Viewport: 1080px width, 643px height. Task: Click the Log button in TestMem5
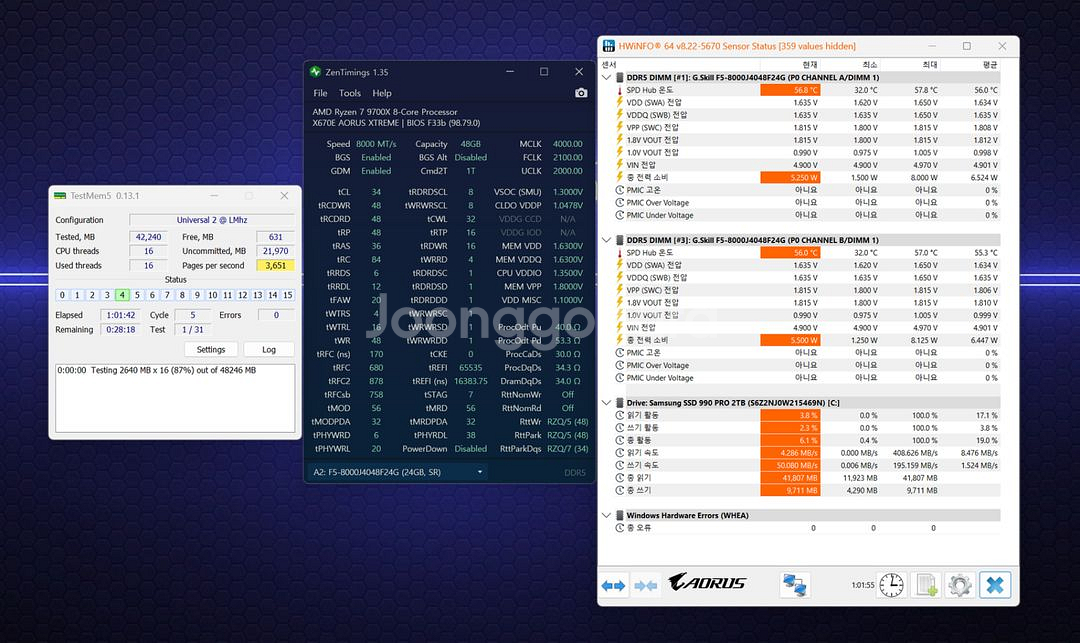269,350
